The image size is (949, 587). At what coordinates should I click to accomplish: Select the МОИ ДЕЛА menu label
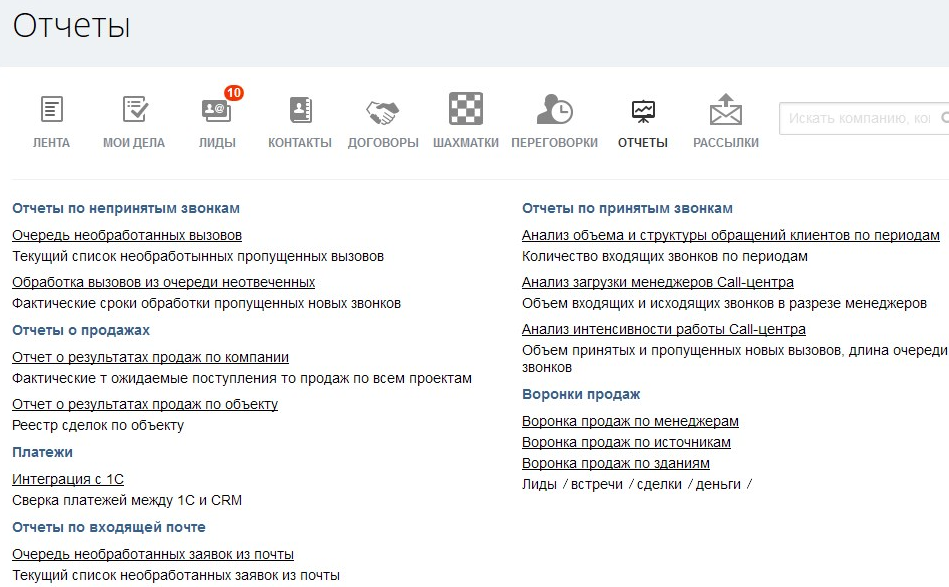click(134, 143)
